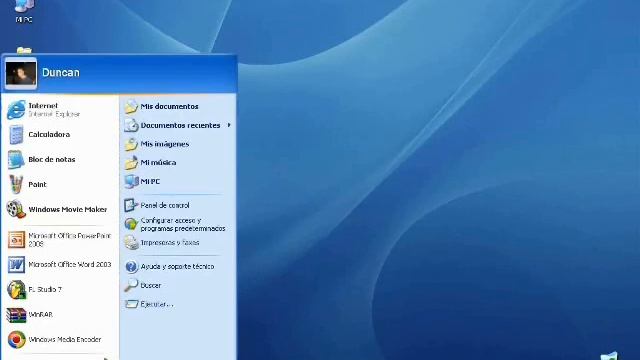Click Mis imágenes label text

pyautogui.click(x=165, y=144)
